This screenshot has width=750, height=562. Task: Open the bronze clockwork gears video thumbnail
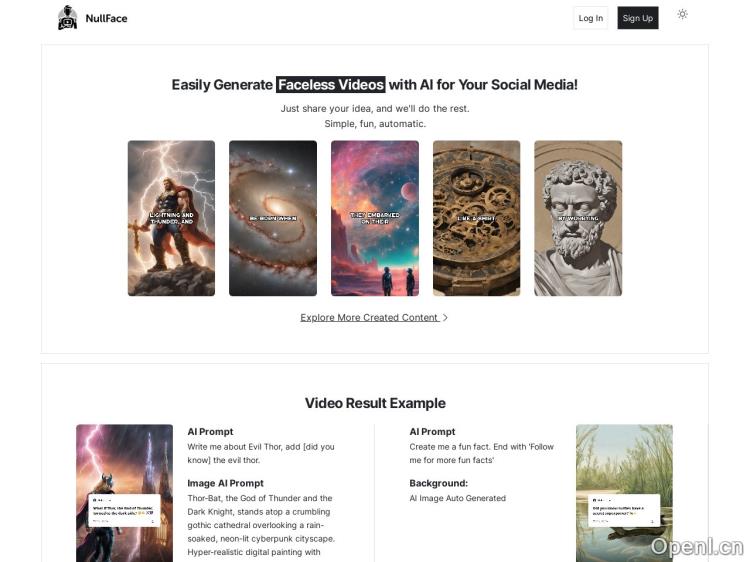pyautogui.click(x=476, y=218)
